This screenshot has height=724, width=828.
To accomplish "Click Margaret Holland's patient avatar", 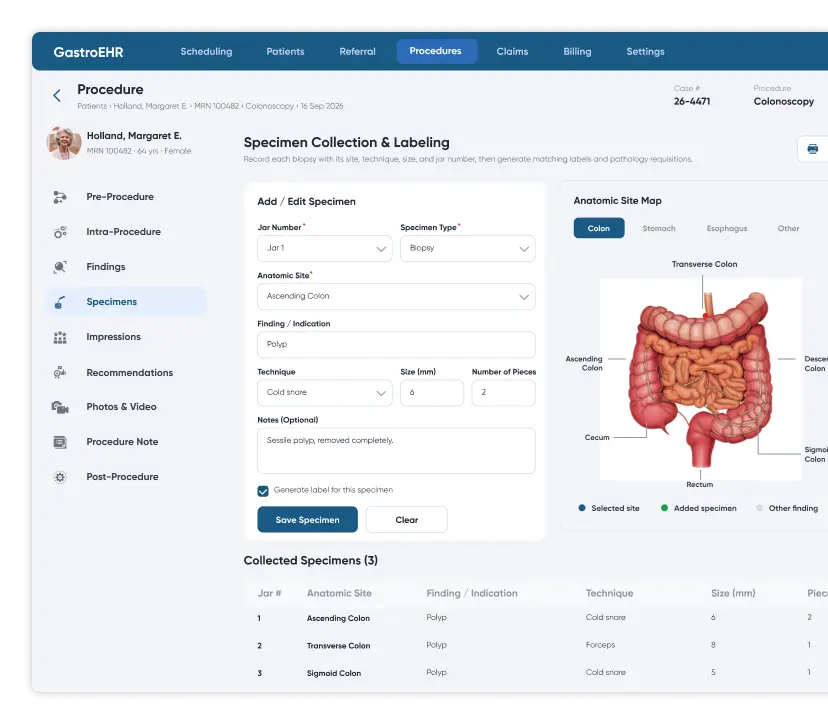I will point(64,143).
